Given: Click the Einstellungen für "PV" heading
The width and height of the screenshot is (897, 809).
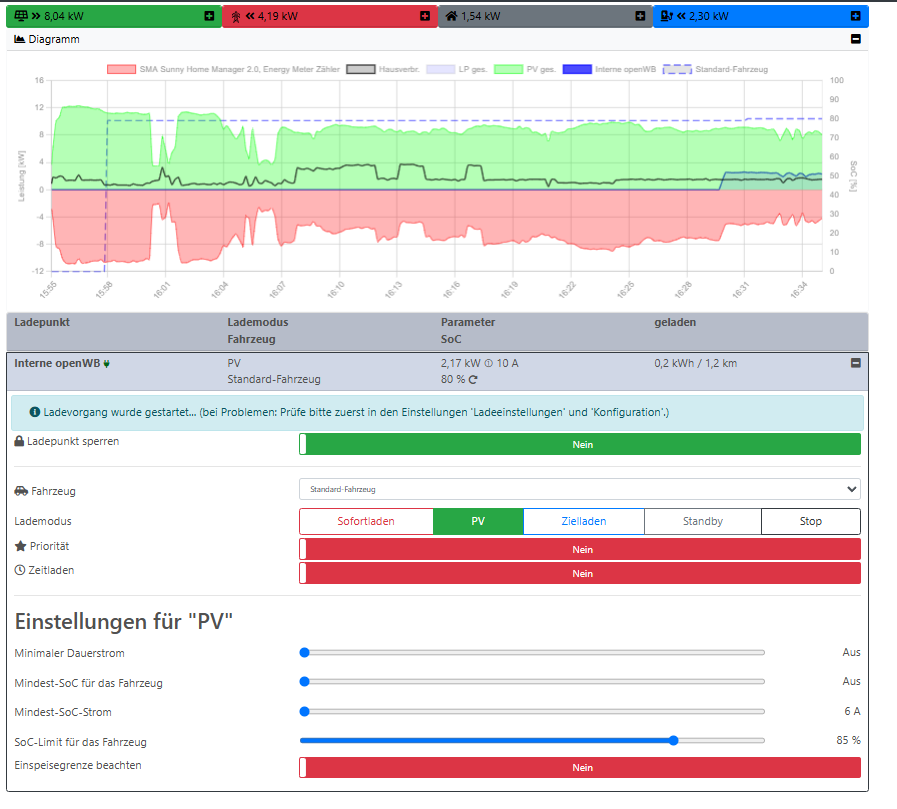Looking at the screenshot, I should pos(124,621).
